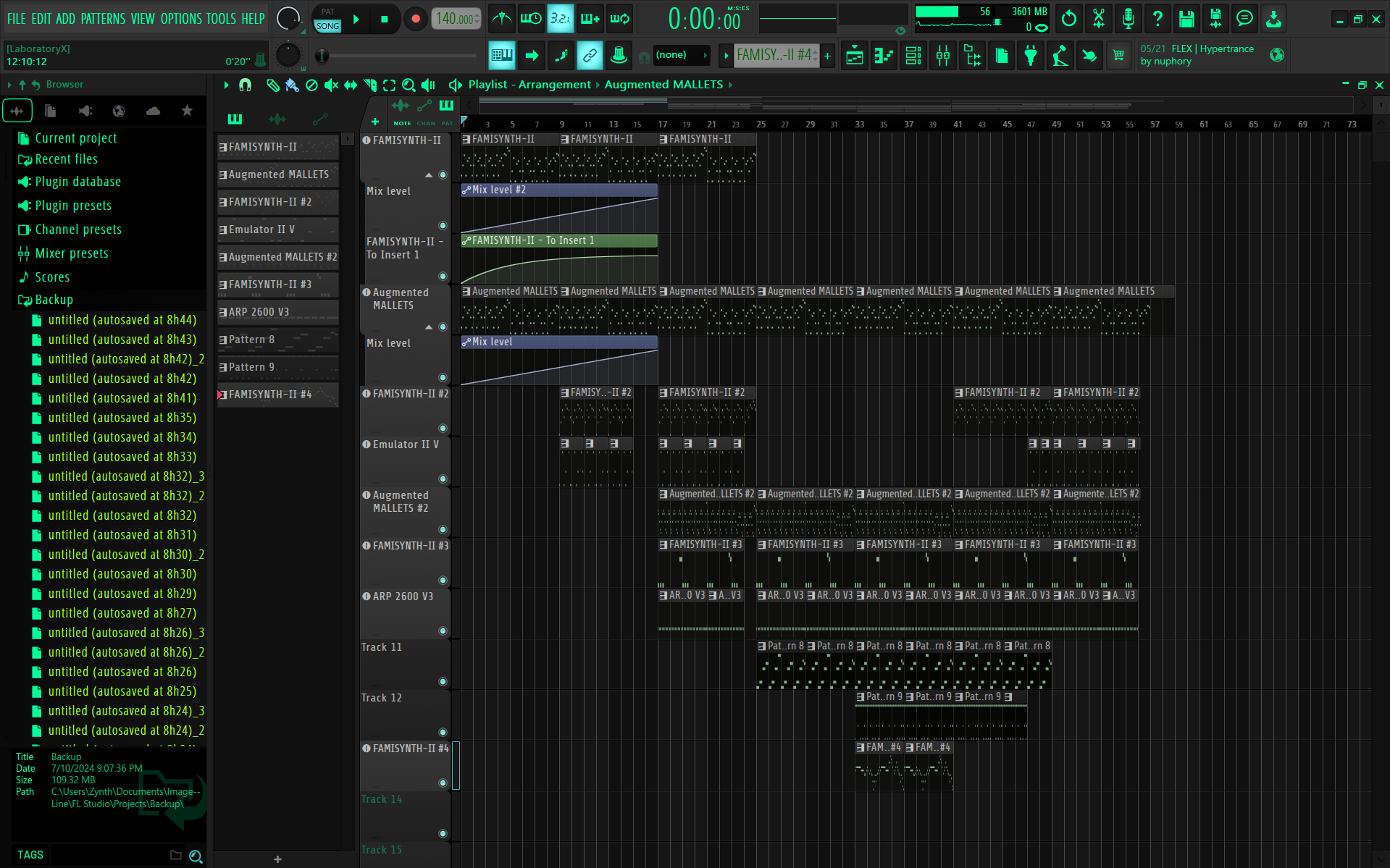Mute the Track 11 playlist track

[x=443, y=682]
